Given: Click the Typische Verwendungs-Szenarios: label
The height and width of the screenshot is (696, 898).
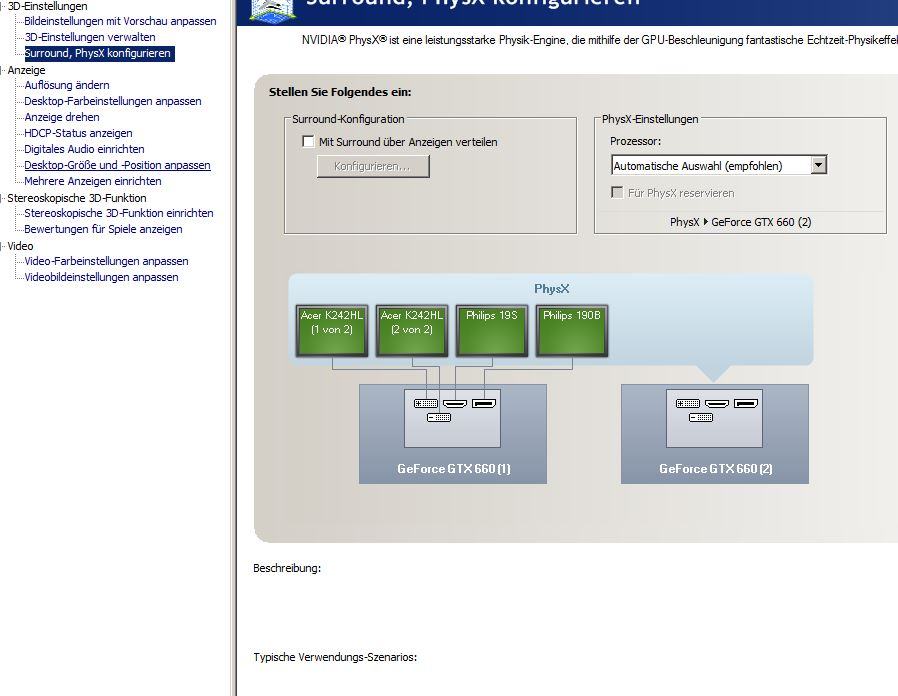Looking at the screenshot, I should coord(335,657).
